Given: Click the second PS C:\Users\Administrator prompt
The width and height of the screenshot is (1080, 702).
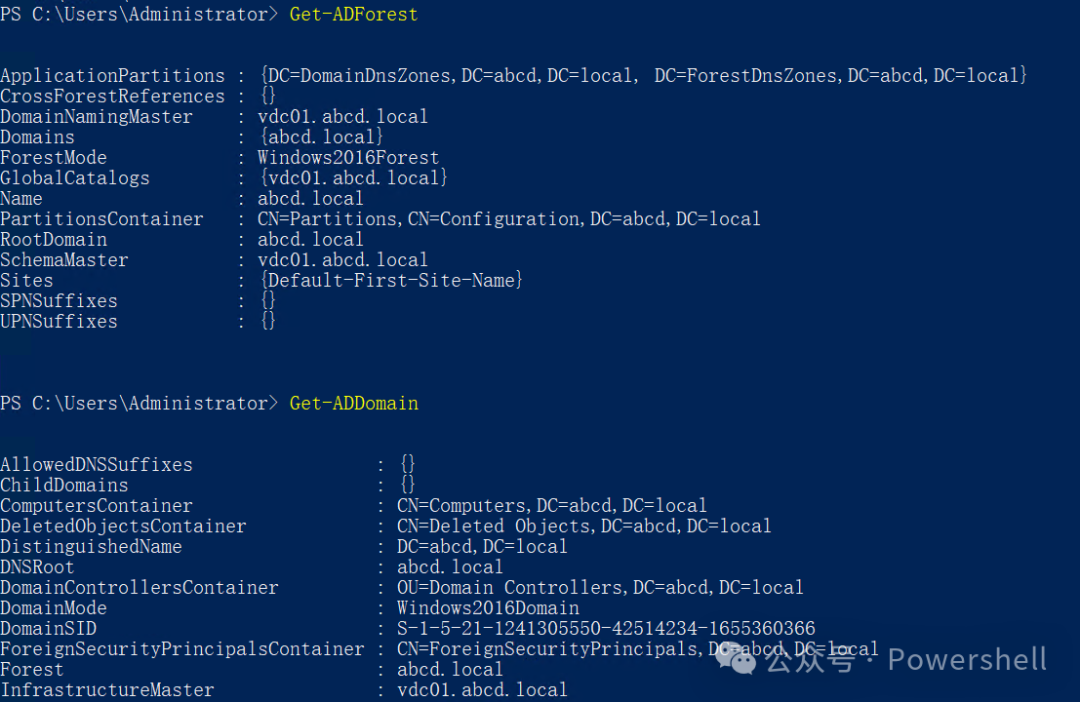Looking at the screenshot, I should tap(138, 404).
